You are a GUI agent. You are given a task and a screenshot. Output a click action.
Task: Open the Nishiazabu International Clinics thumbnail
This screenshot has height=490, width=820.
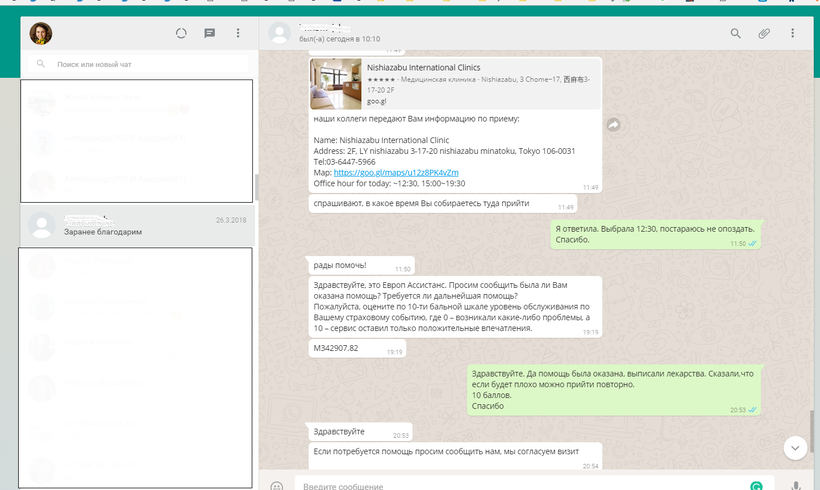tap(336, 83)
